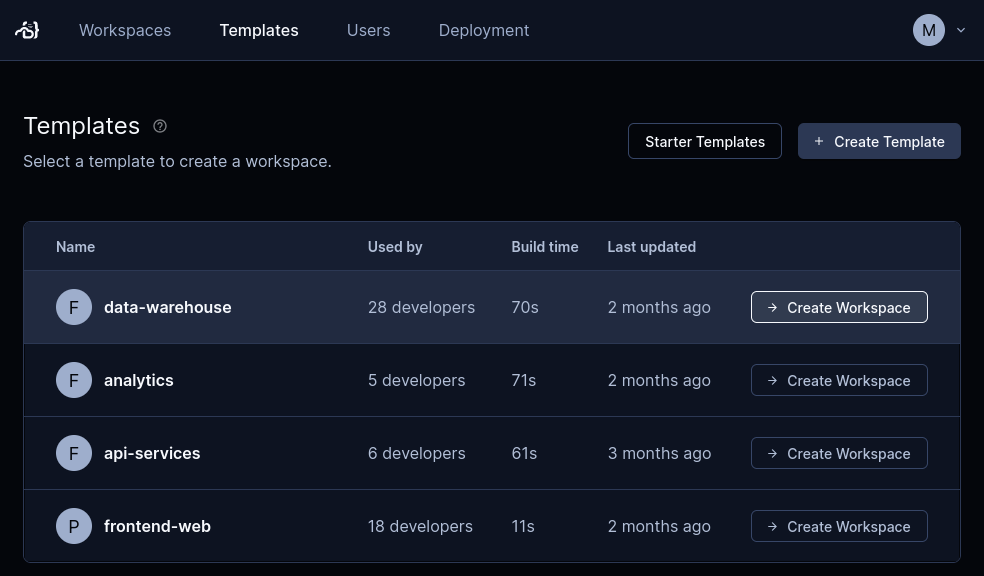This screenshot has width=984, height=576.
Task: Open the Deployment section
Action: [x=483, y=30]
